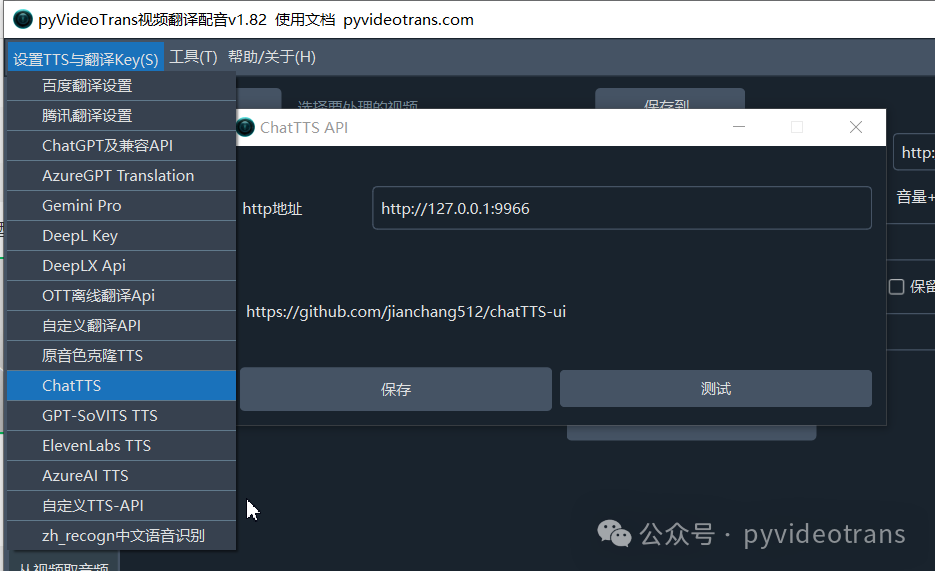The width and height of the screenshot is (935, 571).
Task: Save ChatTTS API settings with 保存
Action: tap(396, 389)
